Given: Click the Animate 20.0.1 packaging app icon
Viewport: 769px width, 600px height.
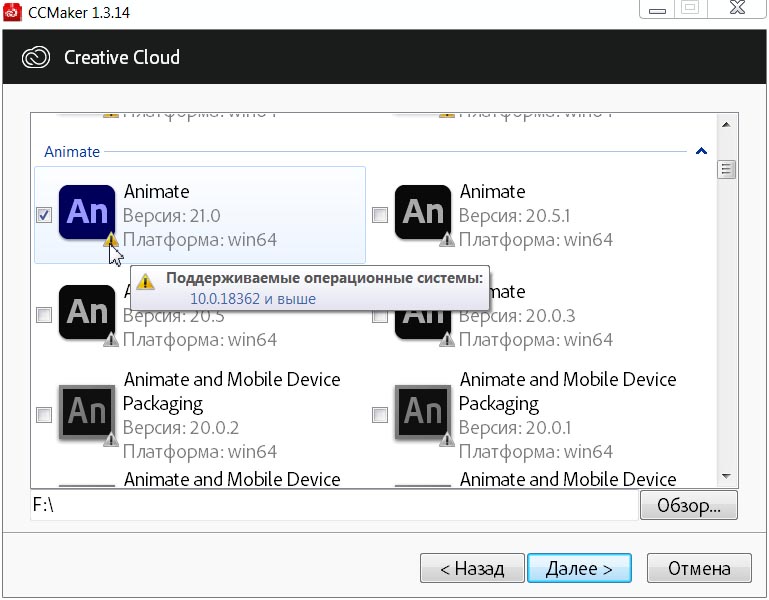Looking at the screenshot, I should [423, 412].
